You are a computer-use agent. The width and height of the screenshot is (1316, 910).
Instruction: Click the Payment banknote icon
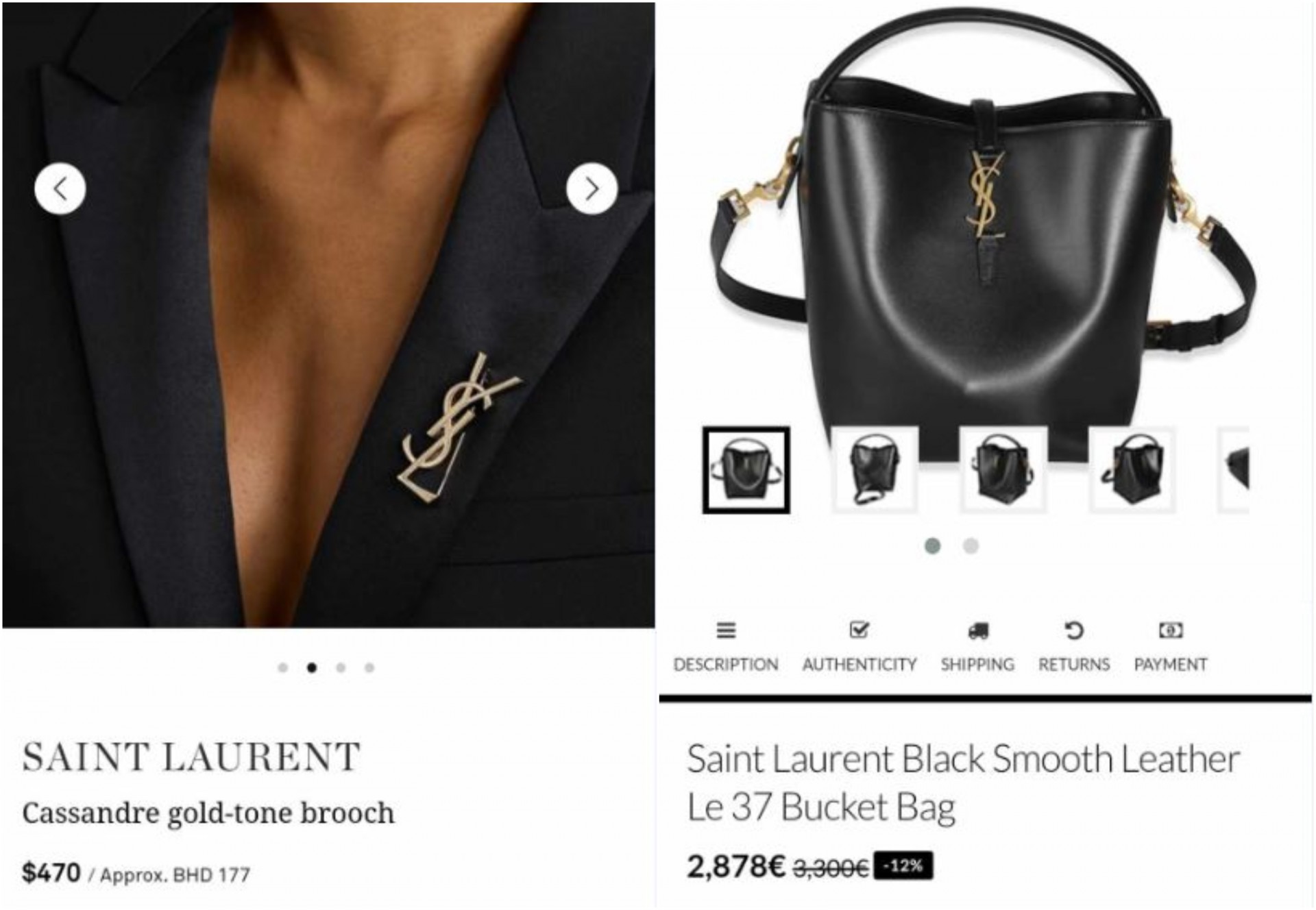1171,630
